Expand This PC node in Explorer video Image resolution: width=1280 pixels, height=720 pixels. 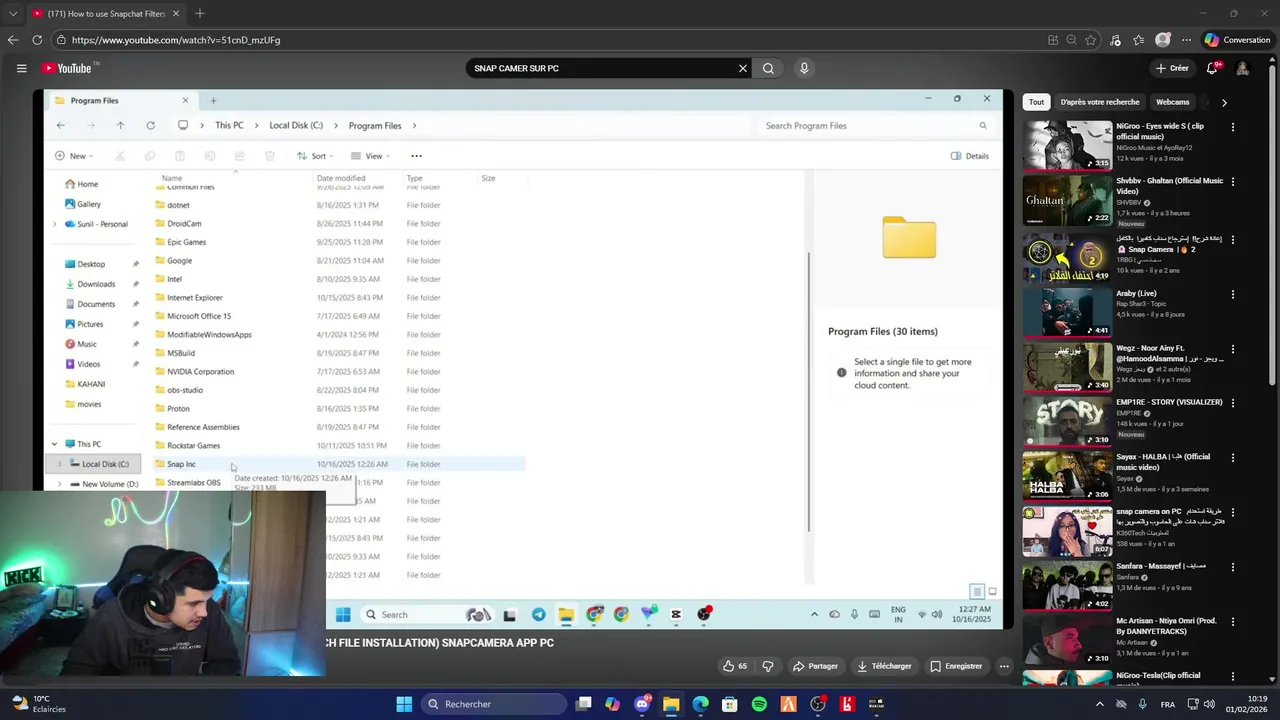pos(55,444)
